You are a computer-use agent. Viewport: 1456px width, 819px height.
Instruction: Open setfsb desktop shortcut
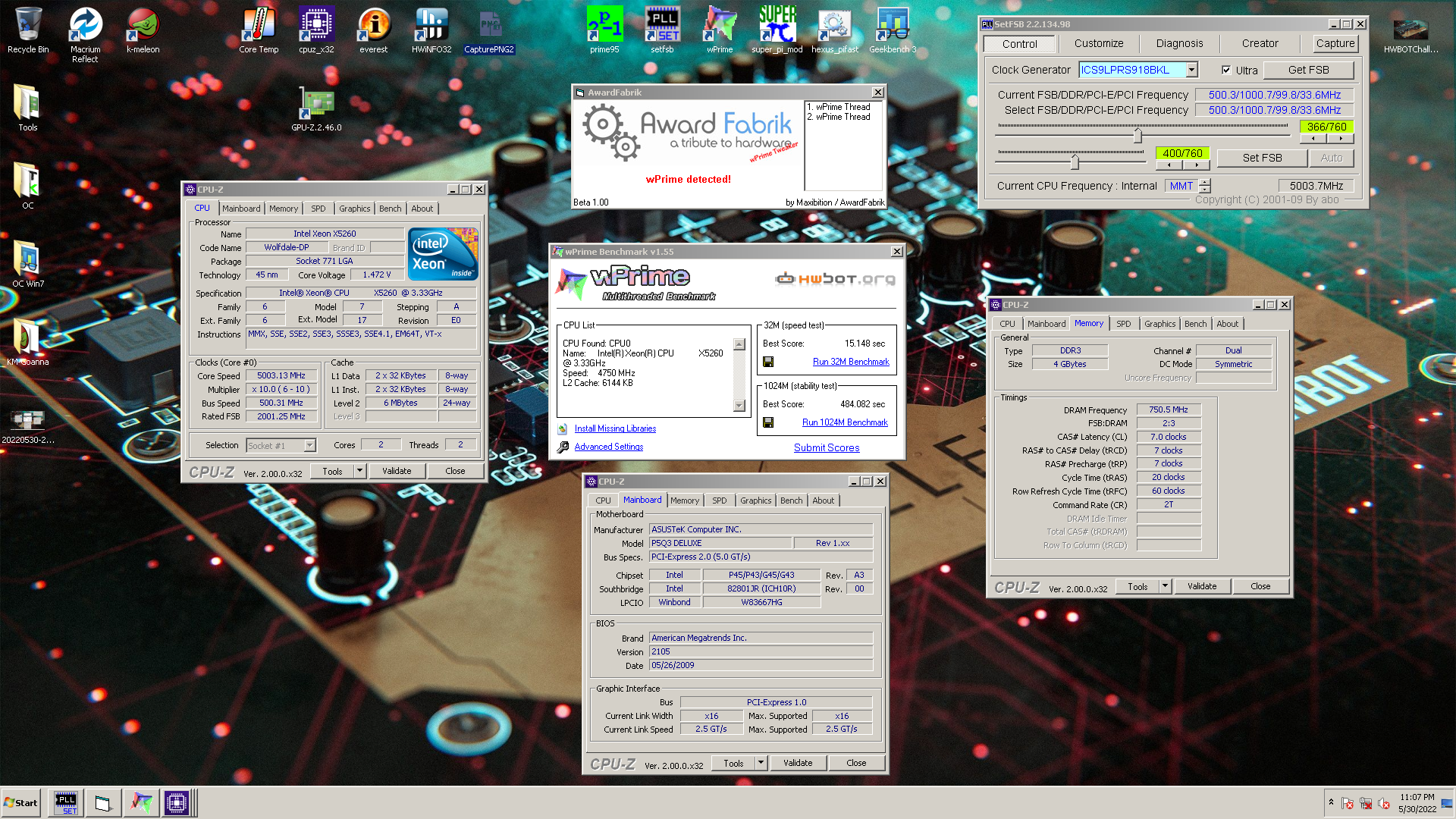click(662, 30)
